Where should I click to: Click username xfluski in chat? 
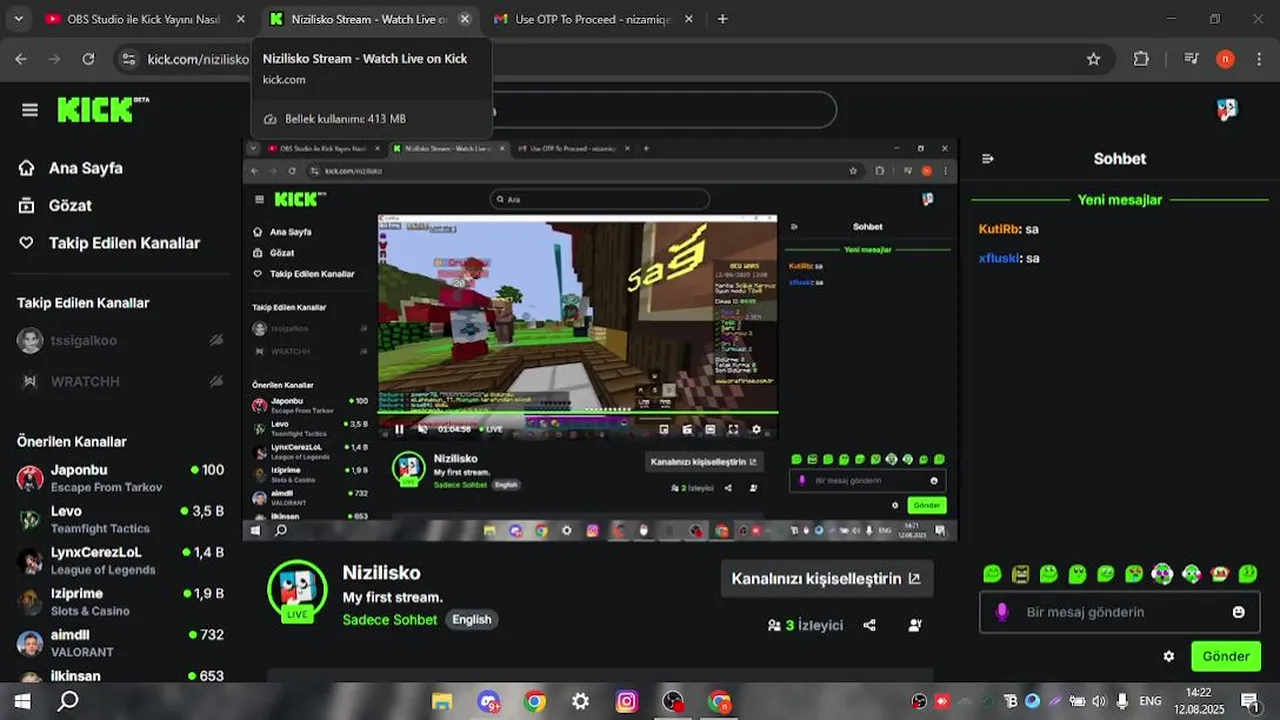tap(999, 258)
